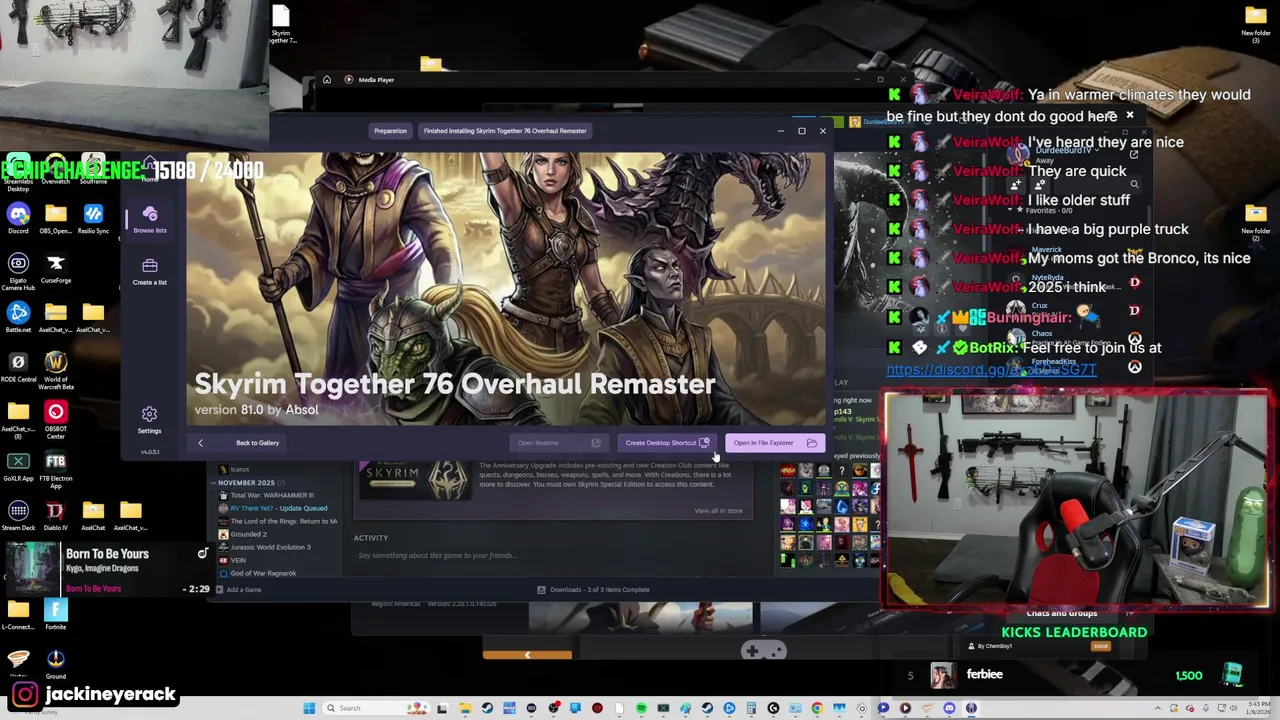
Task: Select RV There Yet? in Steam library
Action: pos(274,508)
